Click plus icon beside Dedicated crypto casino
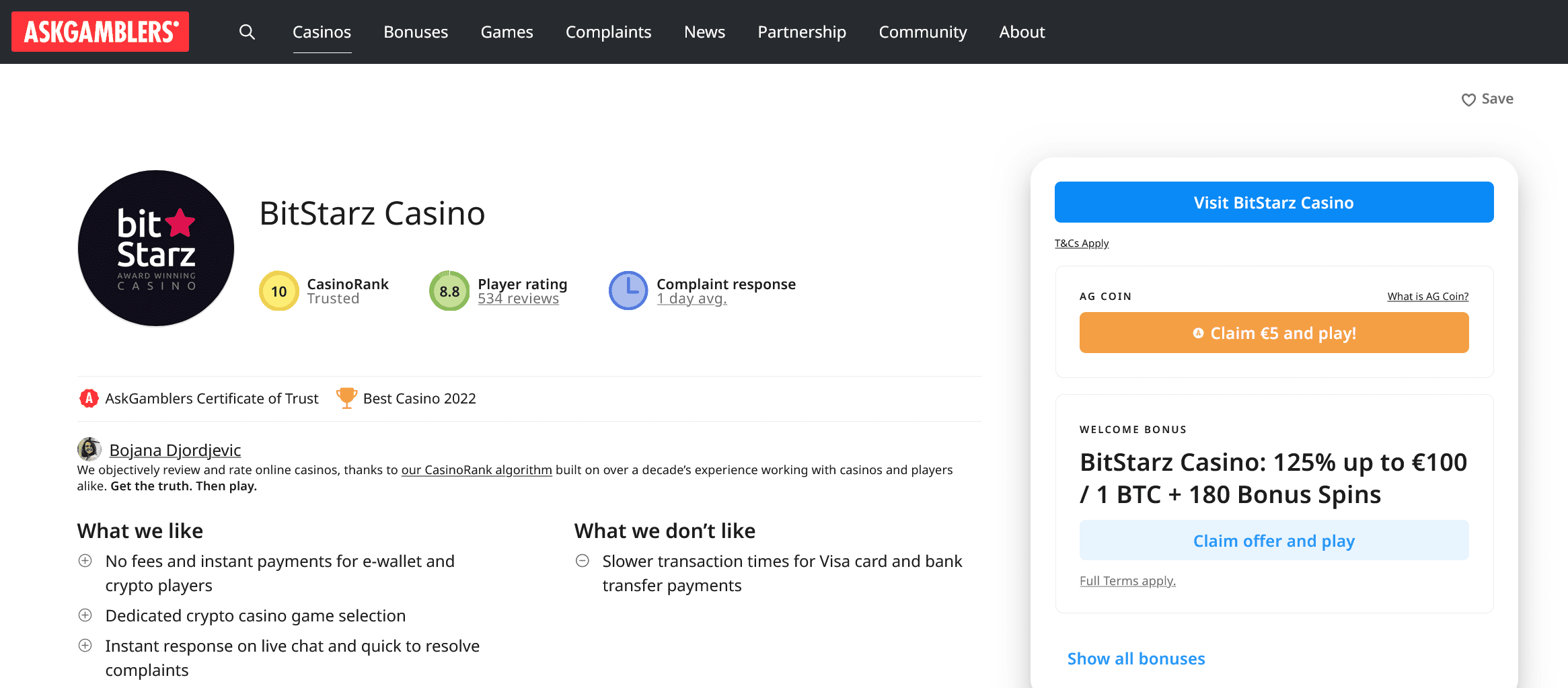Screen dimensions: 1568x688 tap(85, 615)
